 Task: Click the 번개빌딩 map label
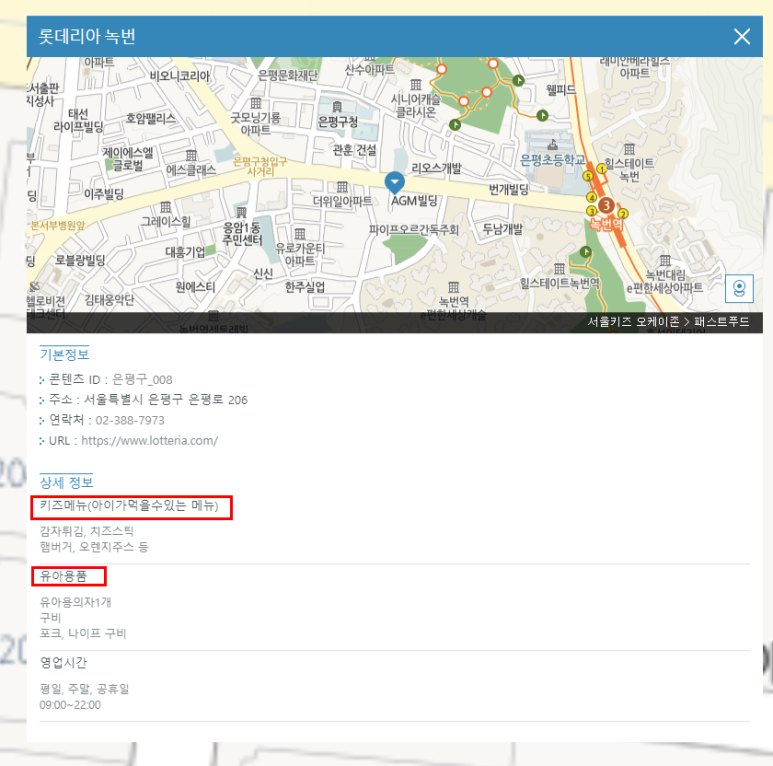(x=508, y=189)
